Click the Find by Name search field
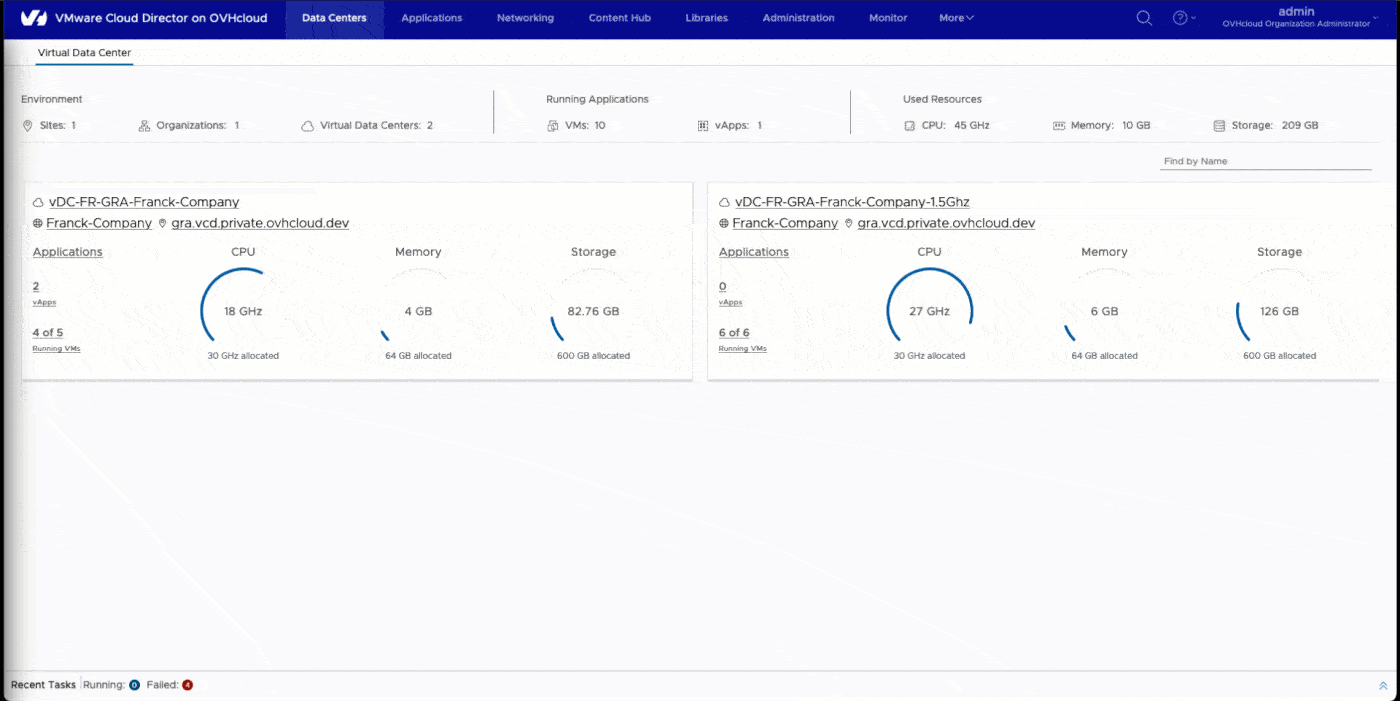Image resolution: width=1400 pixels, height=701 pixels. 1264,161
